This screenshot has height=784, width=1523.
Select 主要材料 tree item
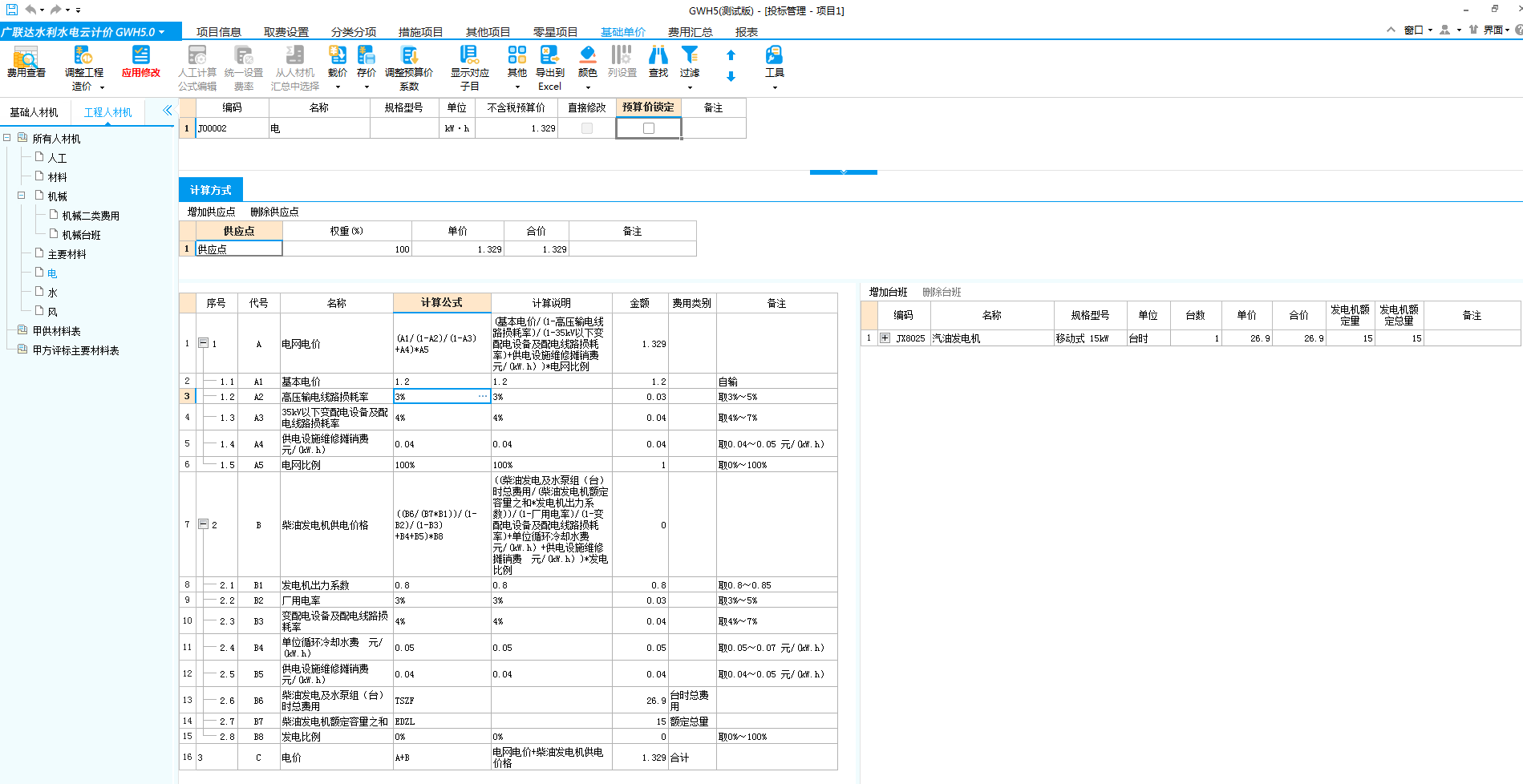click(x=67, y=254)
